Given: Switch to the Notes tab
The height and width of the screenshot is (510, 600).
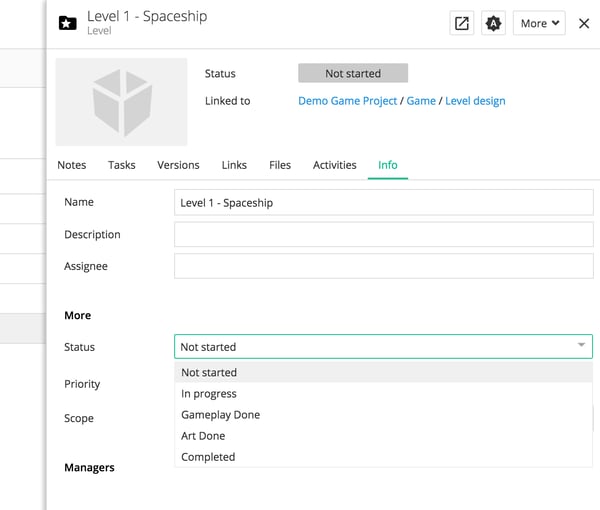Looking at the screenshot, I should (72, 165).
